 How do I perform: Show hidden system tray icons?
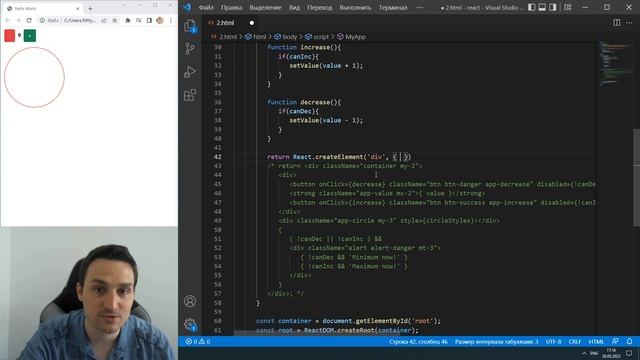(584, 353)
